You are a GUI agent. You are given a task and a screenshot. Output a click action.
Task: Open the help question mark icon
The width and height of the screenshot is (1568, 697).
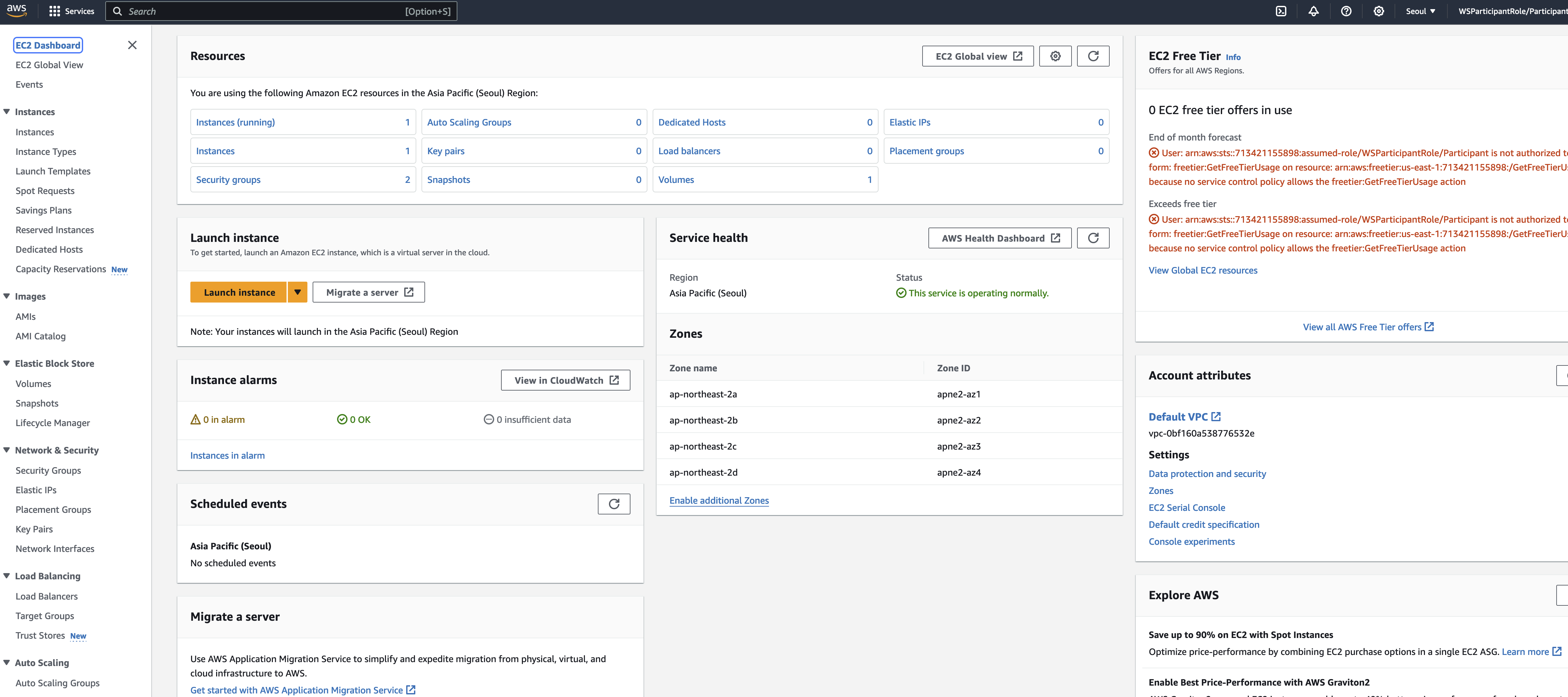pyautogui.click(x=1346, y=11)
